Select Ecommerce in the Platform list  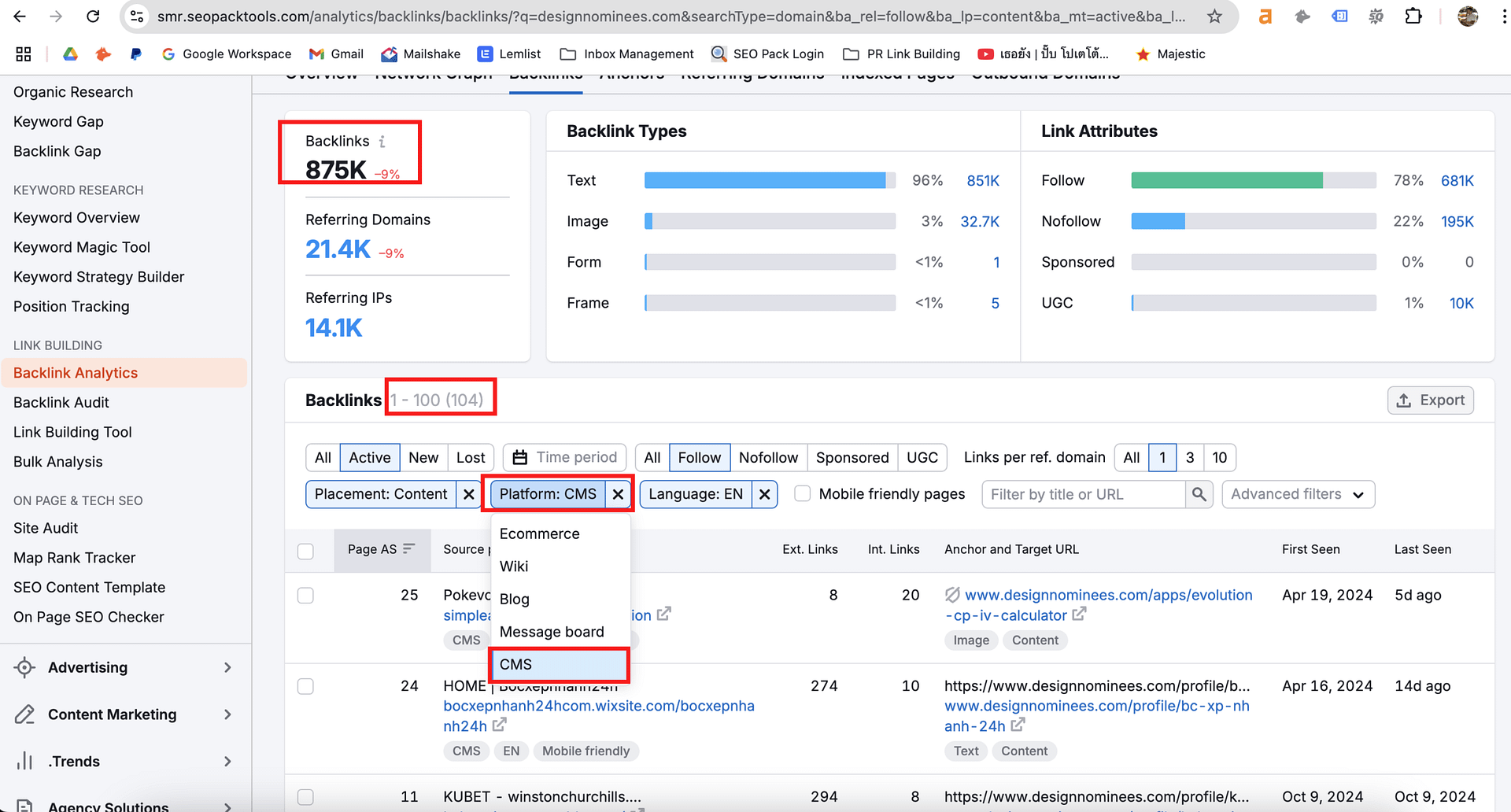pos(539,533)
